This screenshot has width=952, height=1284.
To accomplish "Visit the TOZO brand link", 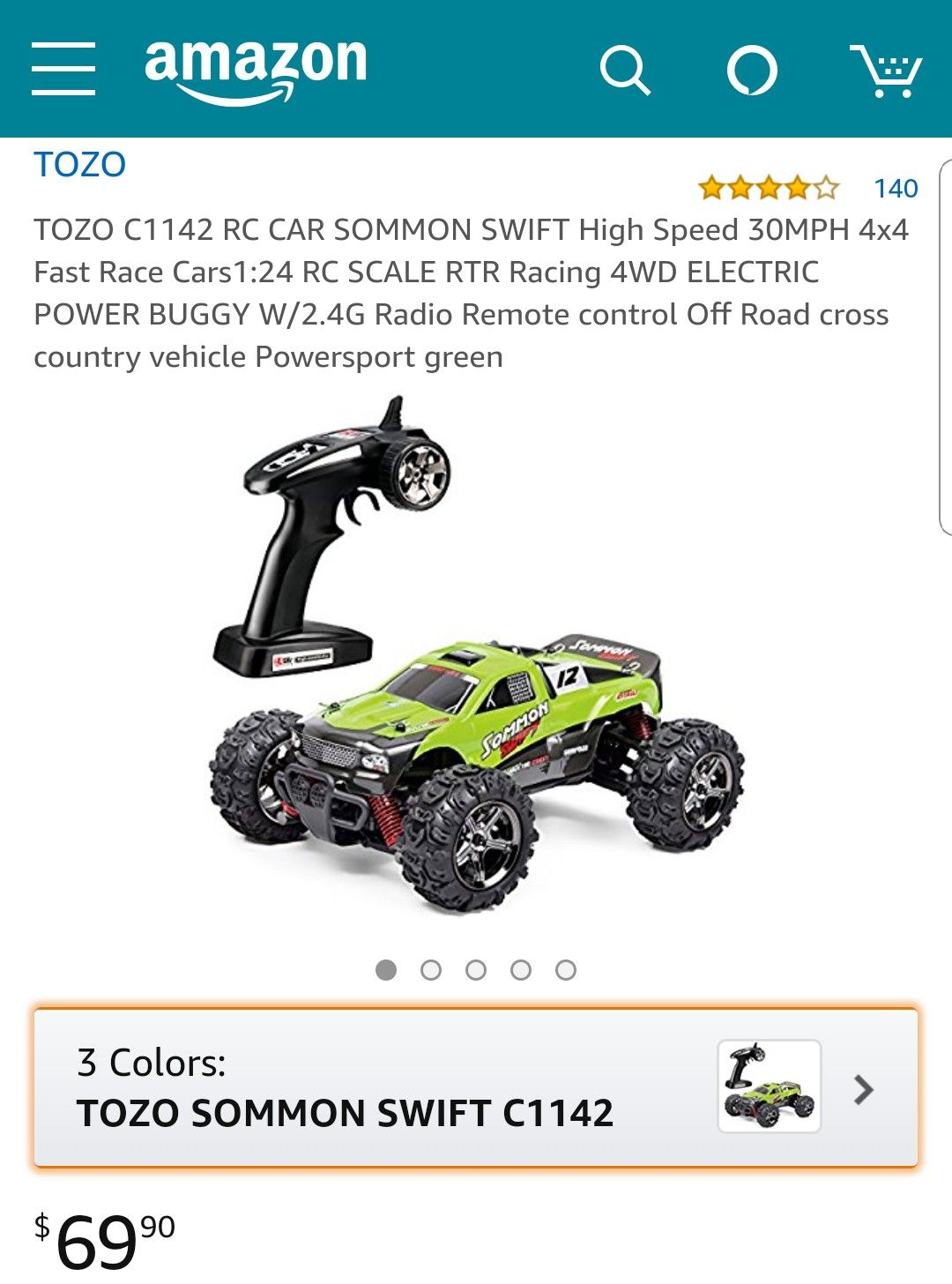I will coord(80,165).
